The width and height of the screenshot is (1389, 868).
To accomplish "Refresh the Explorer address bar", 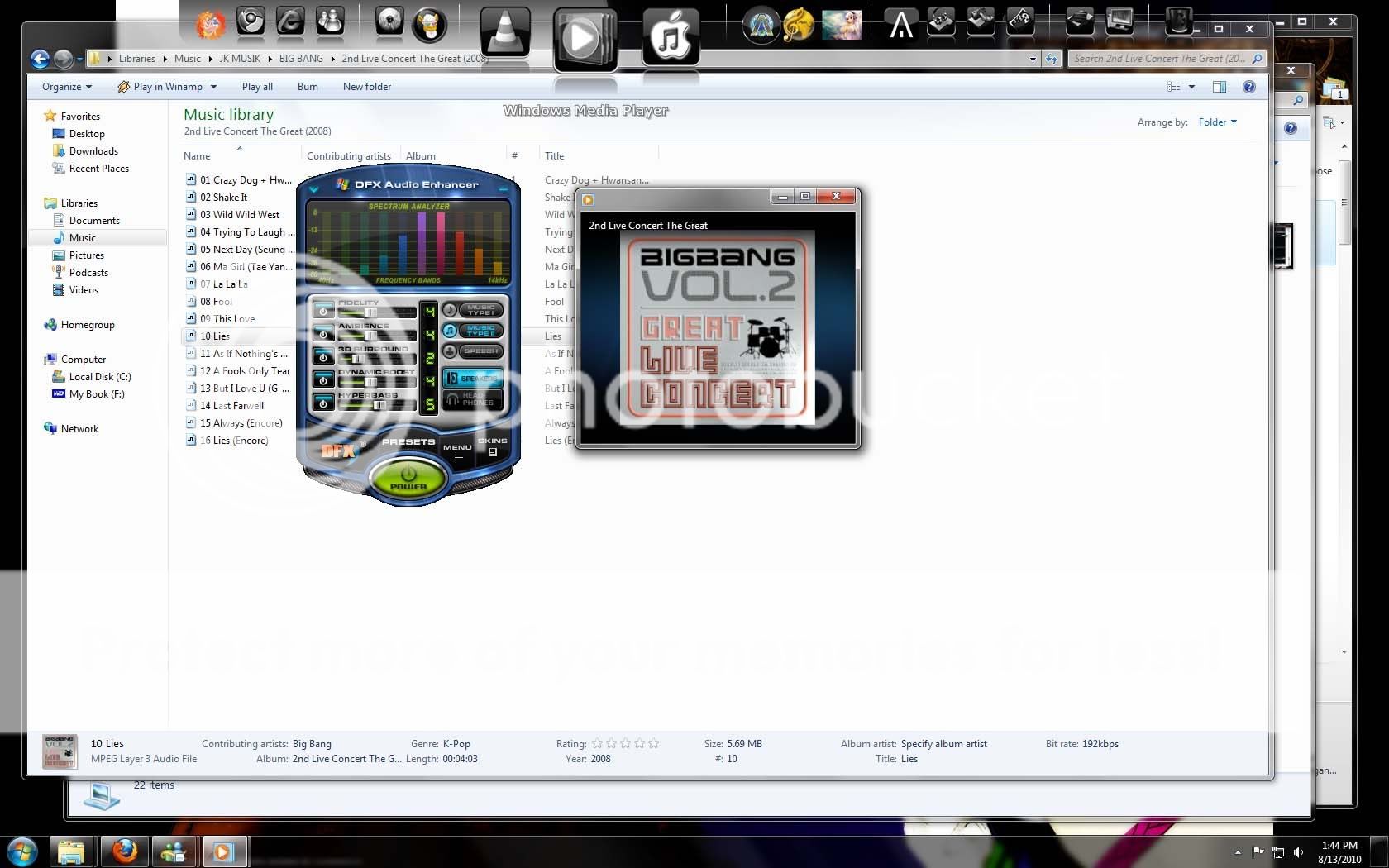I will coord(1052,59).
